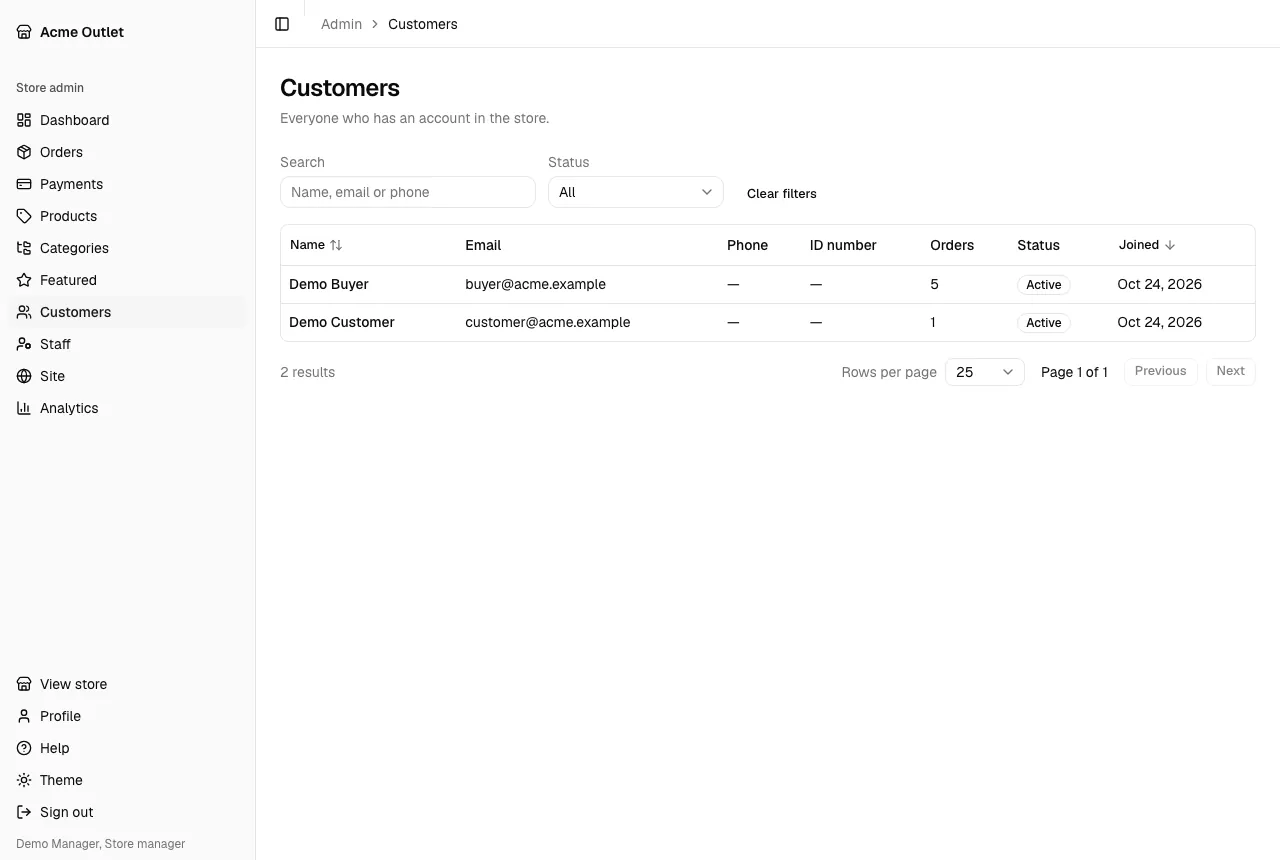Select the Orders package icon
The image size is (1280, 860).
[x=24, y=152]
